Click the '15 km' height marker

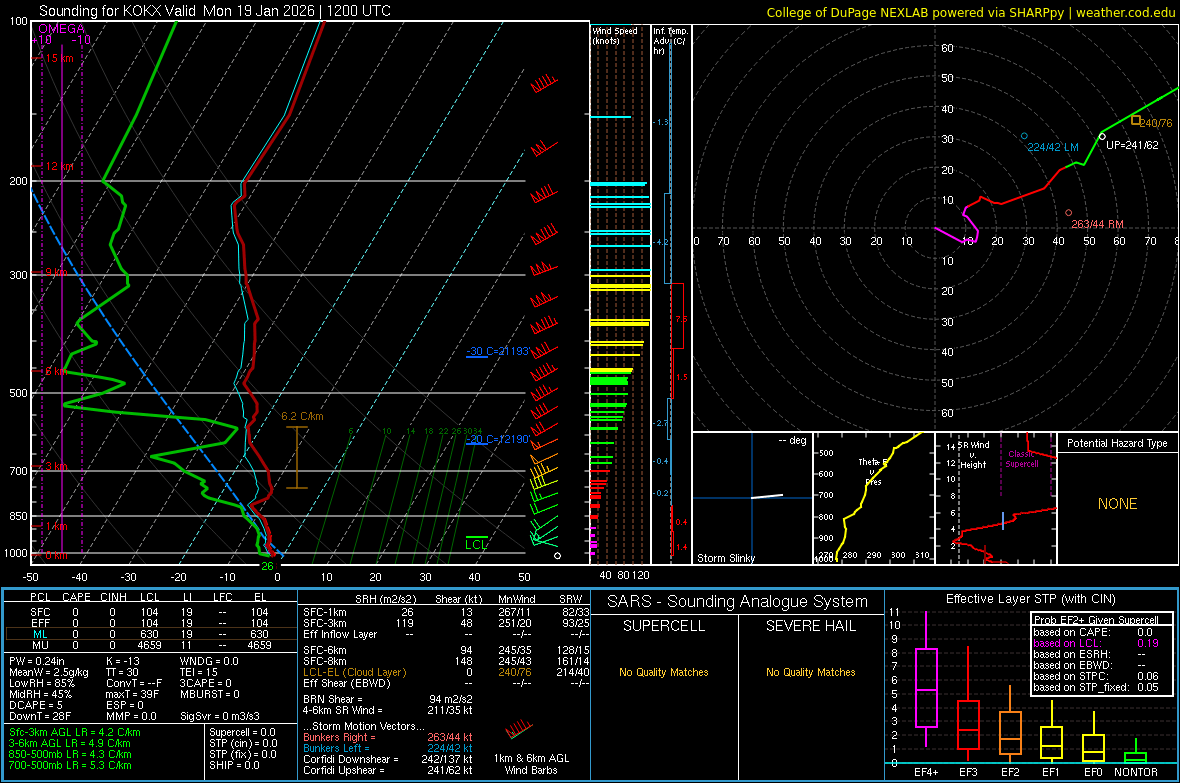[59, 58]
